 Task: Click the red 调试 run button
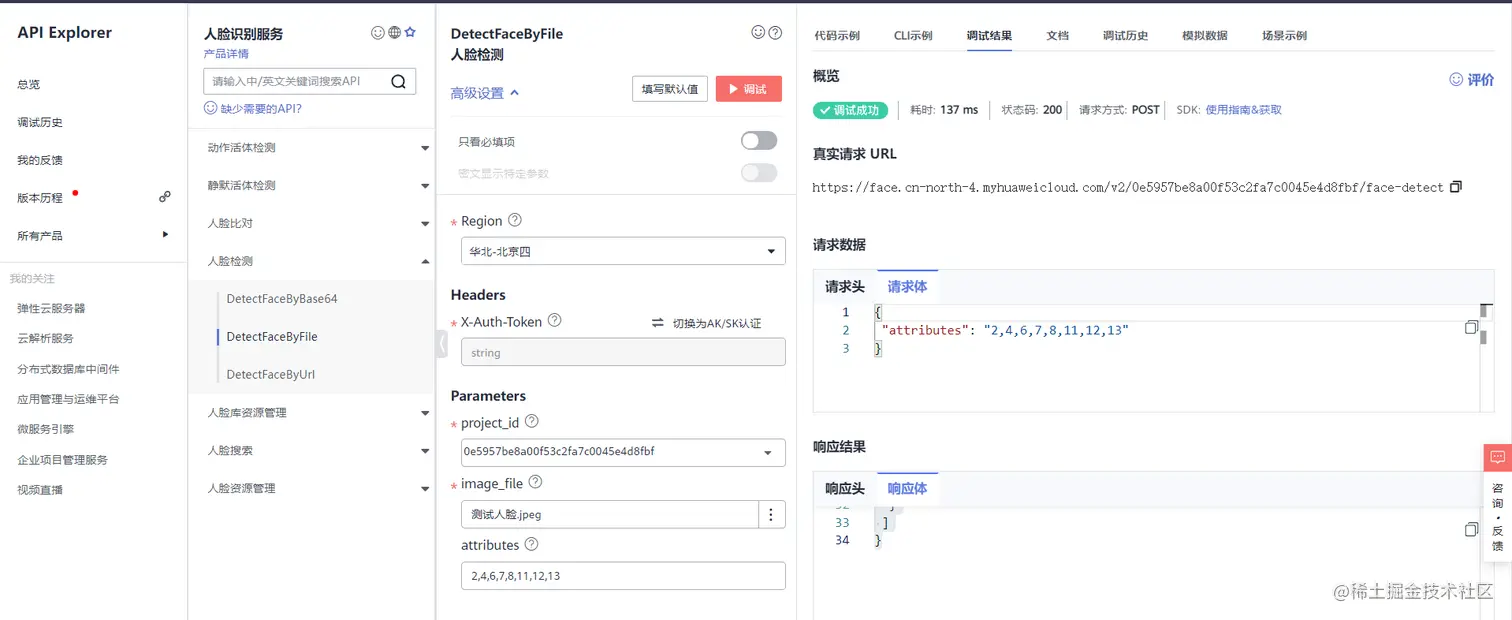[x=749, y=89]
